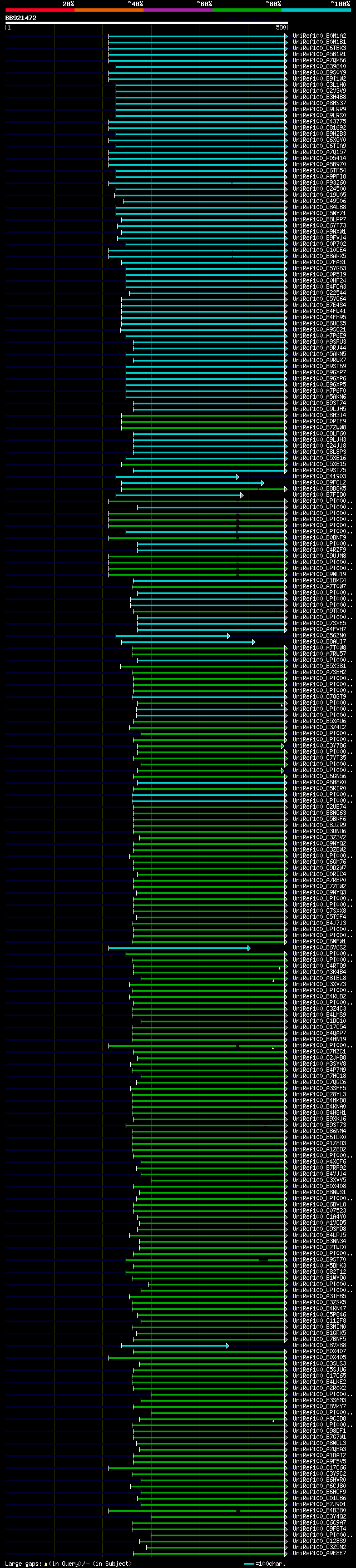This screenshot has height=1568, width=356.
Task: Select label UniRef100_A9E8E7
Action: [319, 1553]
